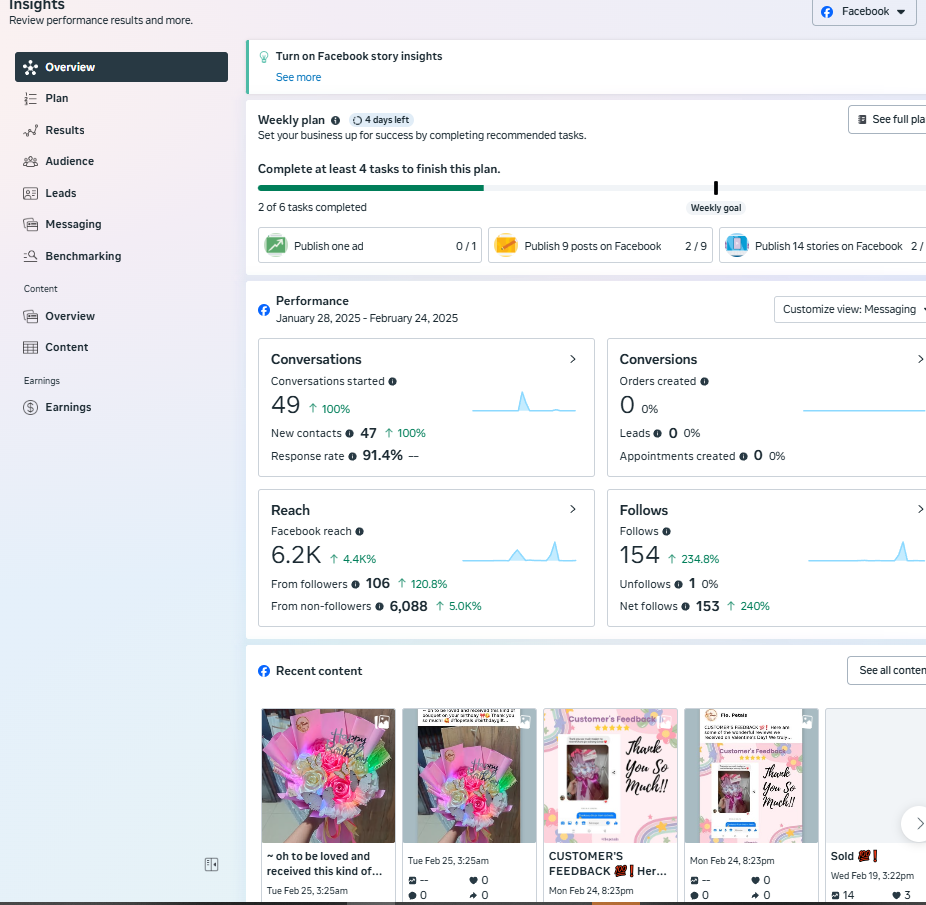Click info icon next to New contacts

[350, 434]
